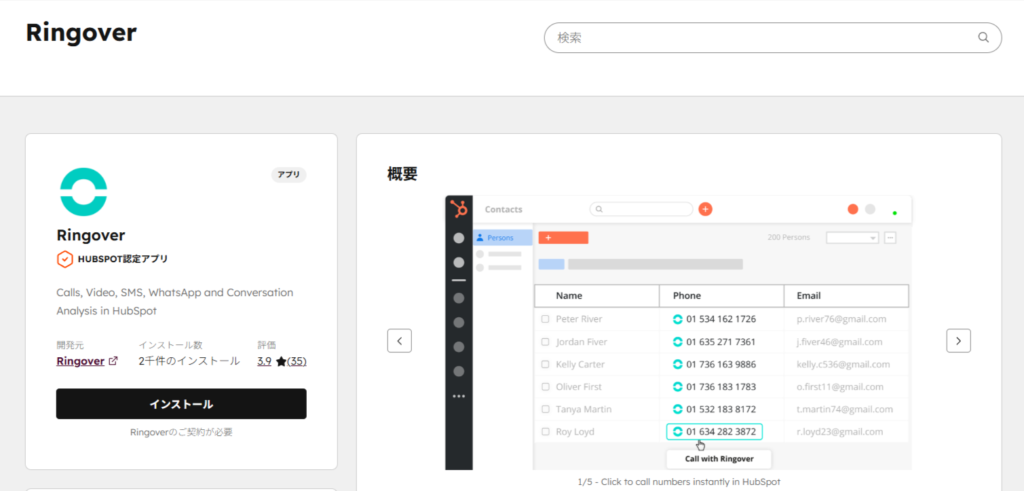Image resolution: width=1024 pixels, height=491 pixels.
Task: Click highlighted phone 01 634 282 3872
Action: (714, 432)
